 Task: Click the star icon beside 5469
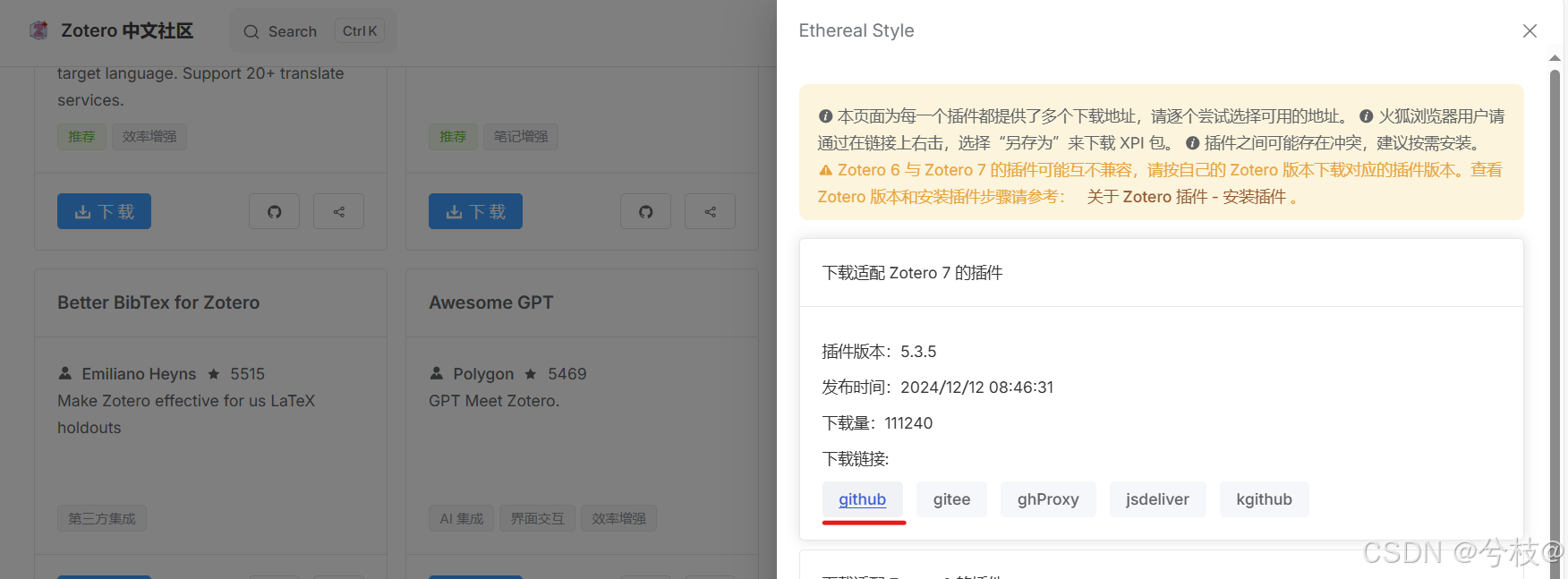pos(531,373)
